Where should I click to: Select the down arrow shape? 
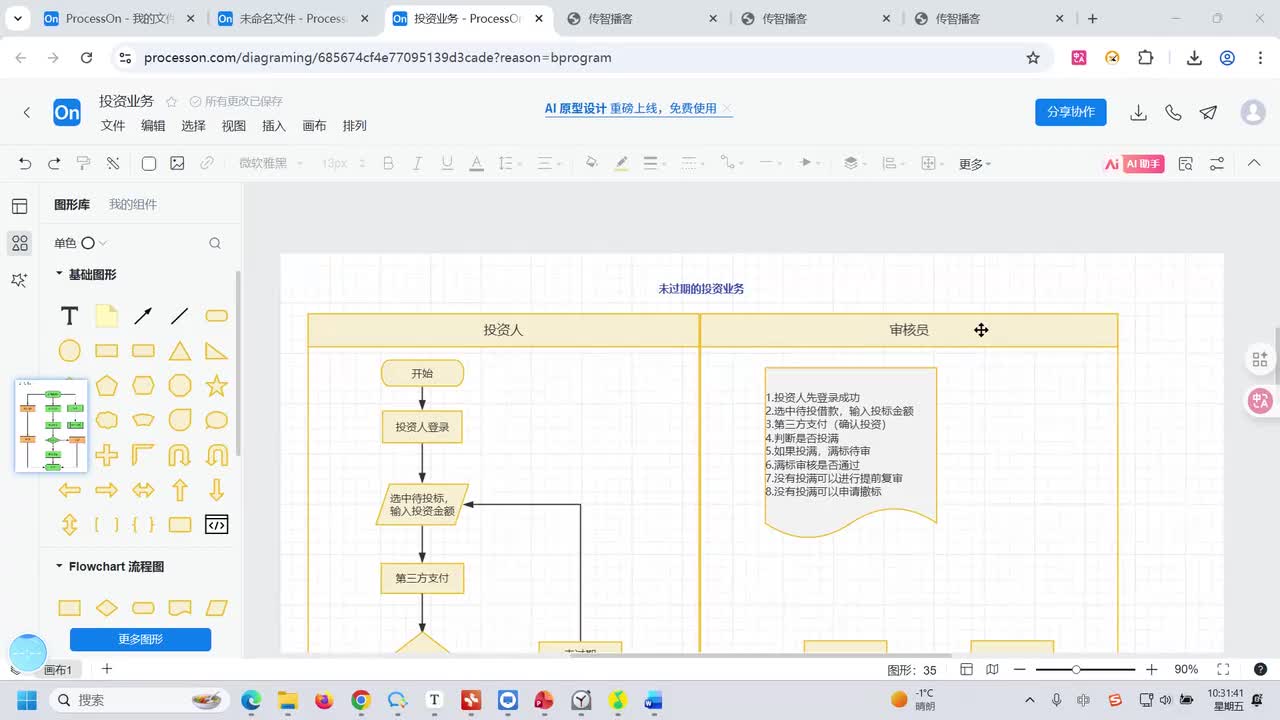(x=216, y=490)
